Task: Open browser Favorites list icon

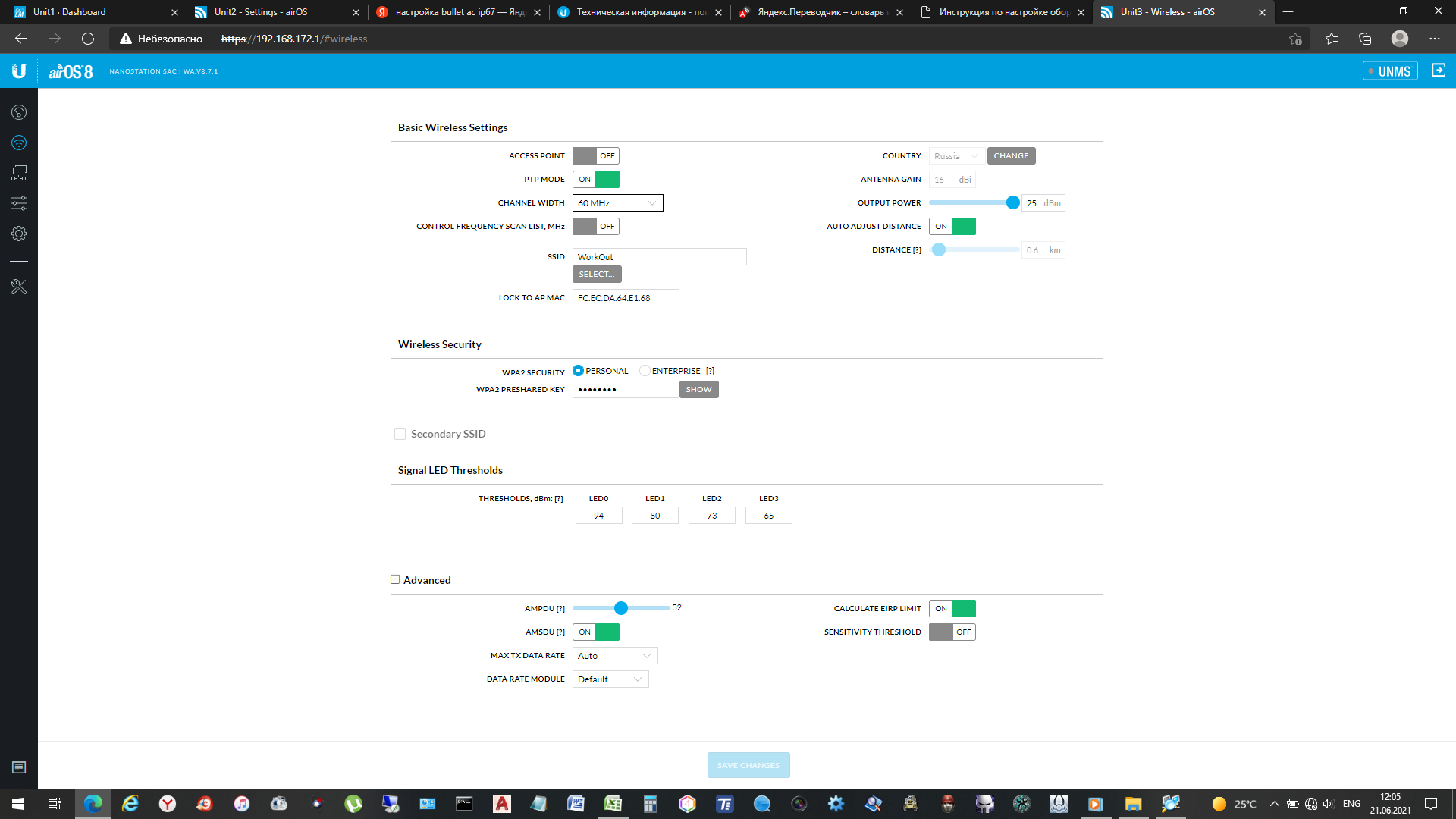Action: coord(1331,39)
